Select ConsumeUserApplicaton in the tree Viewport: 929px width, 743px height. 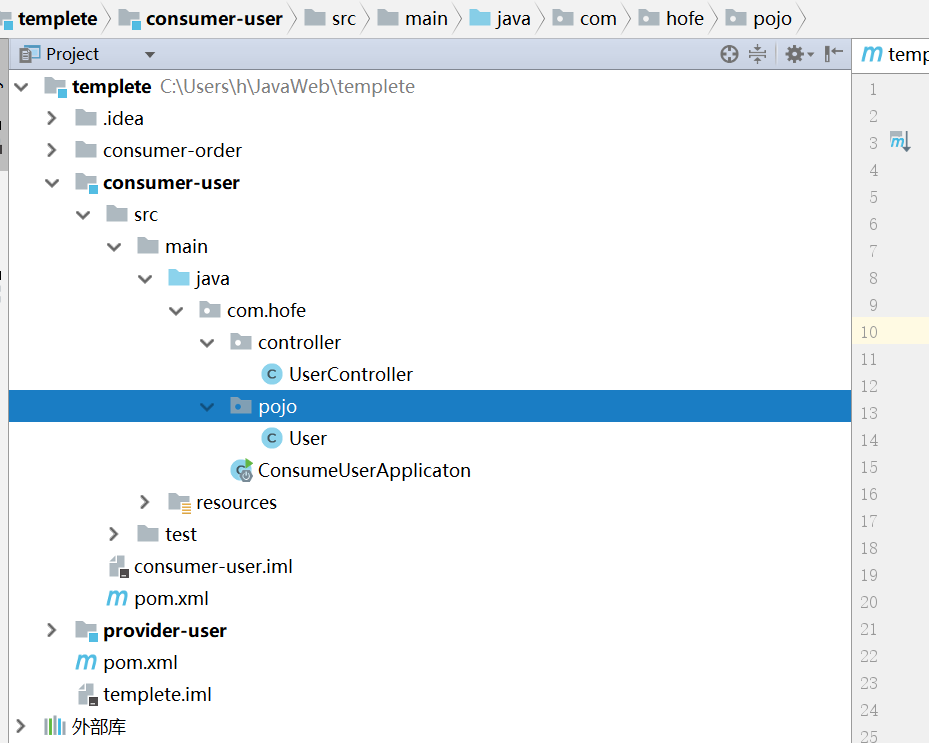[x=364, y=470]
